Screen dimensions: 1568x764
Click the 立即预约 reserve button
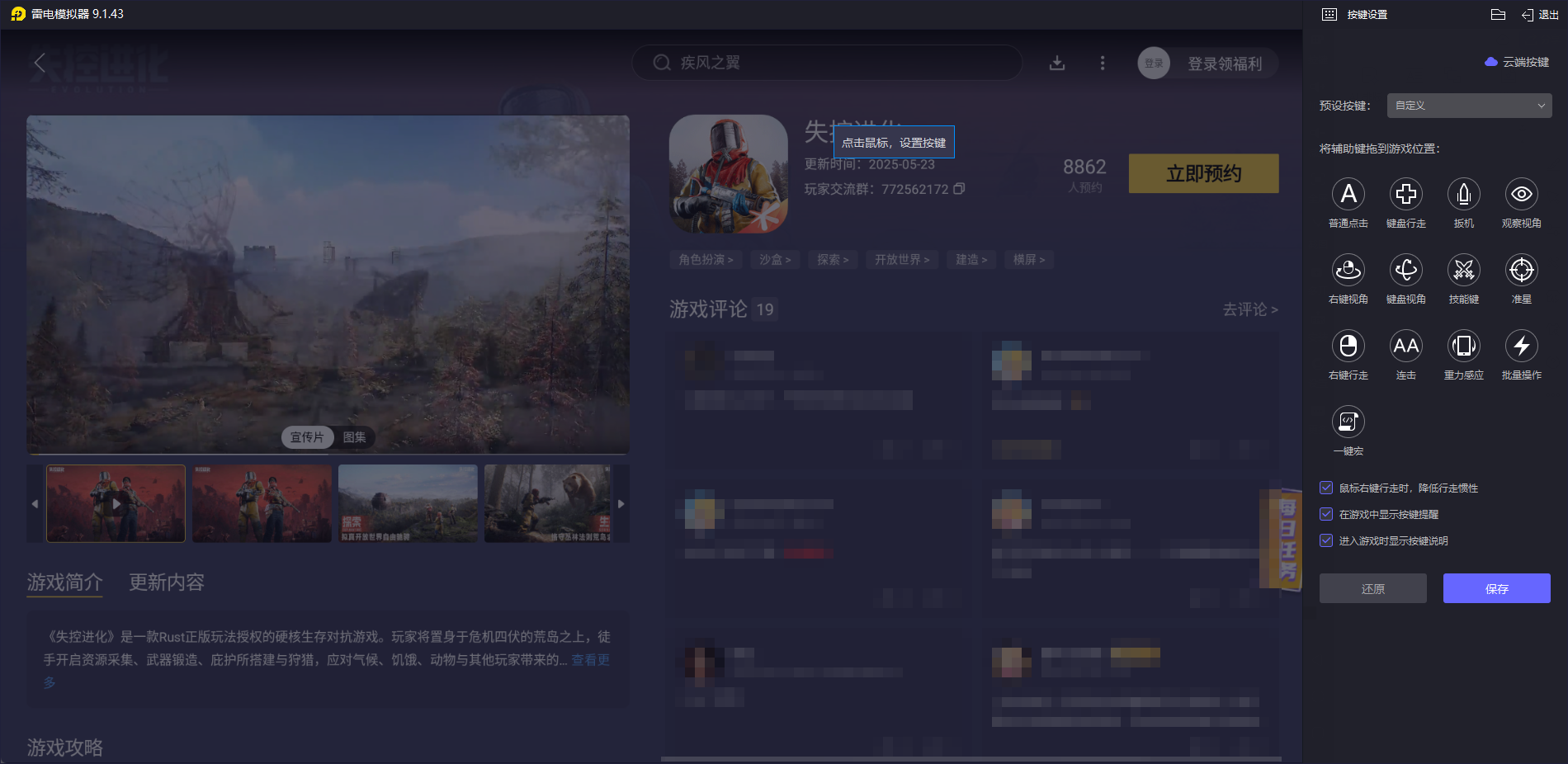(x=1204, y=173)
